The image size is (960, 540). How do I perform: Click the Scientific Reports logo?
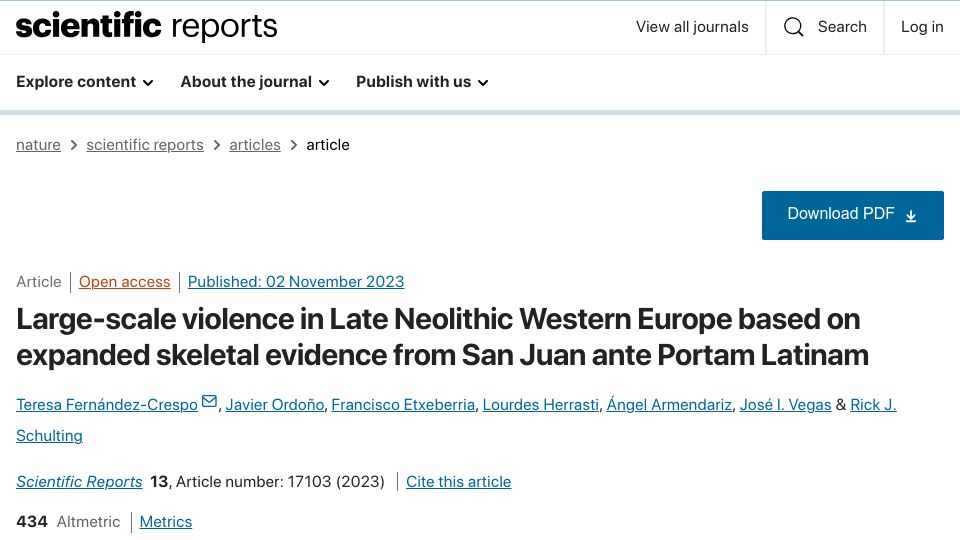[146, 26]
